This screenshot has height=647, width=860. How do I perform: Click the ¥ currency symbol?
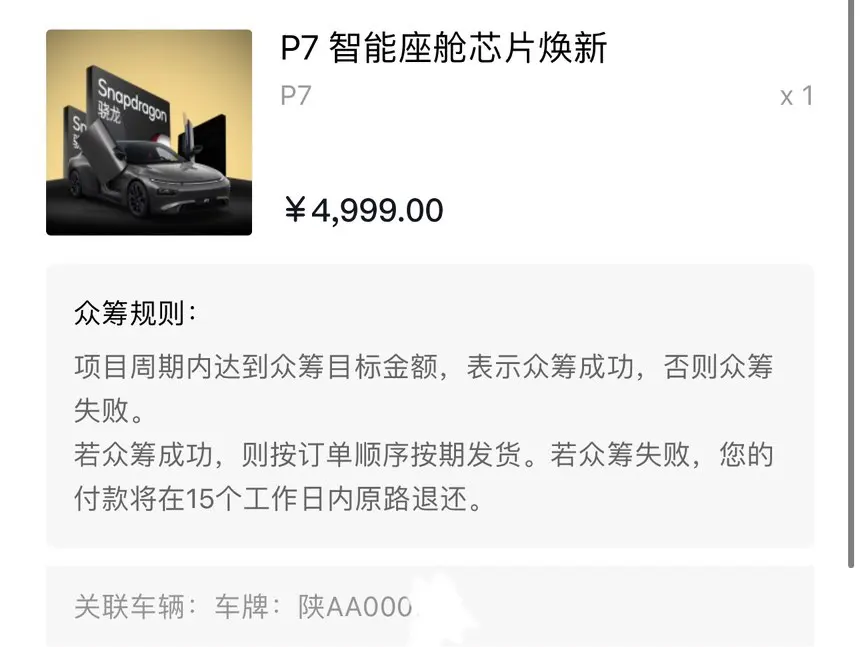tap(296, 210)
